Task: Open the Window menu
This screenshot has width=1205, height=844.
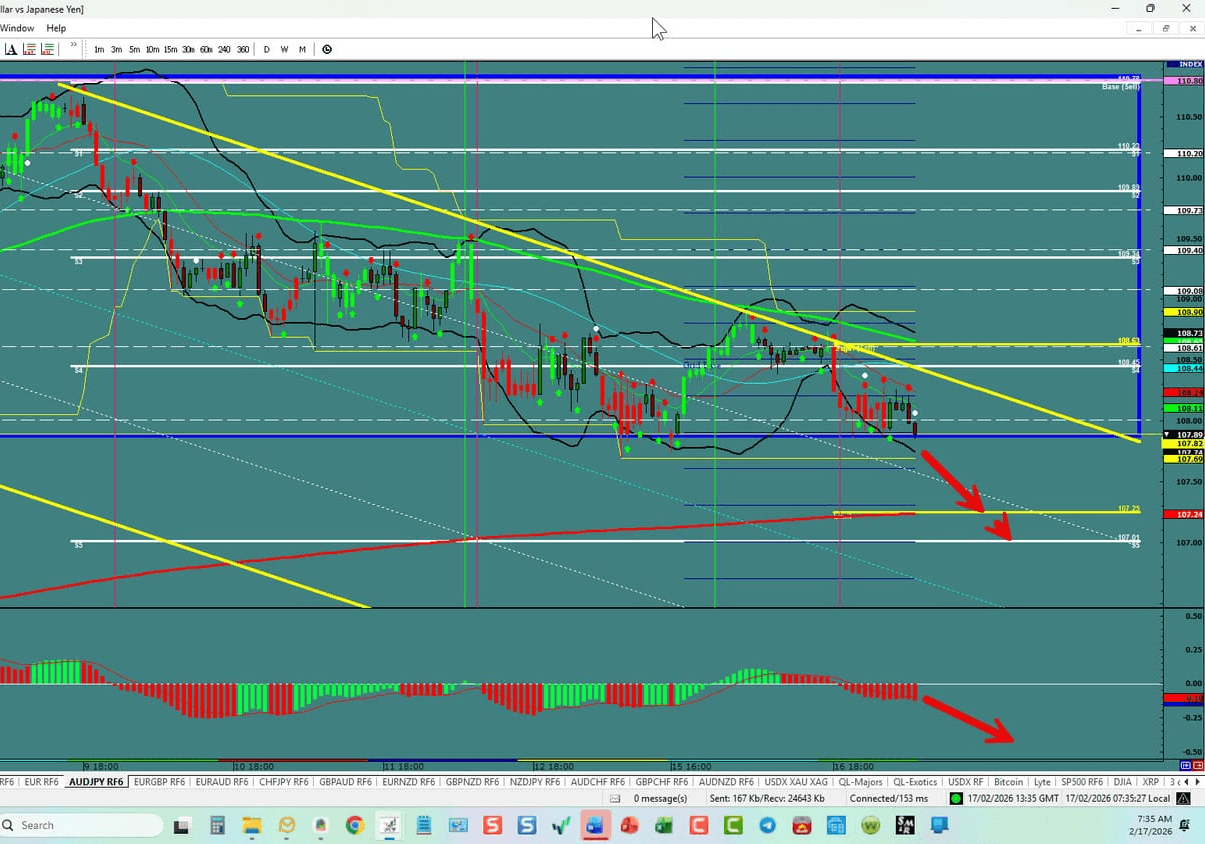Action: 17,28
